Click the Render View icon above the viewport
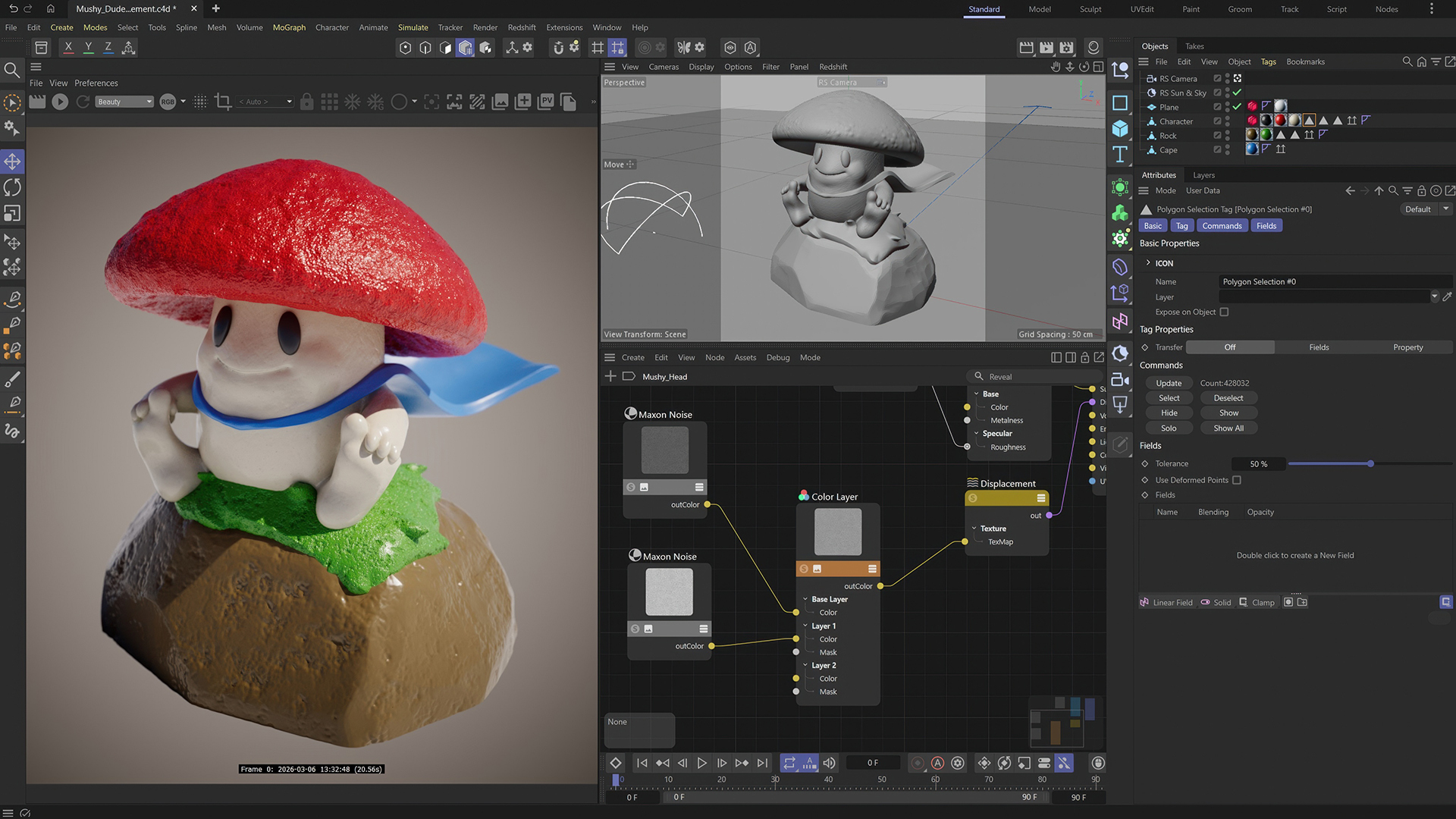Viewport: 1456px width, 819px height. 1026,47
